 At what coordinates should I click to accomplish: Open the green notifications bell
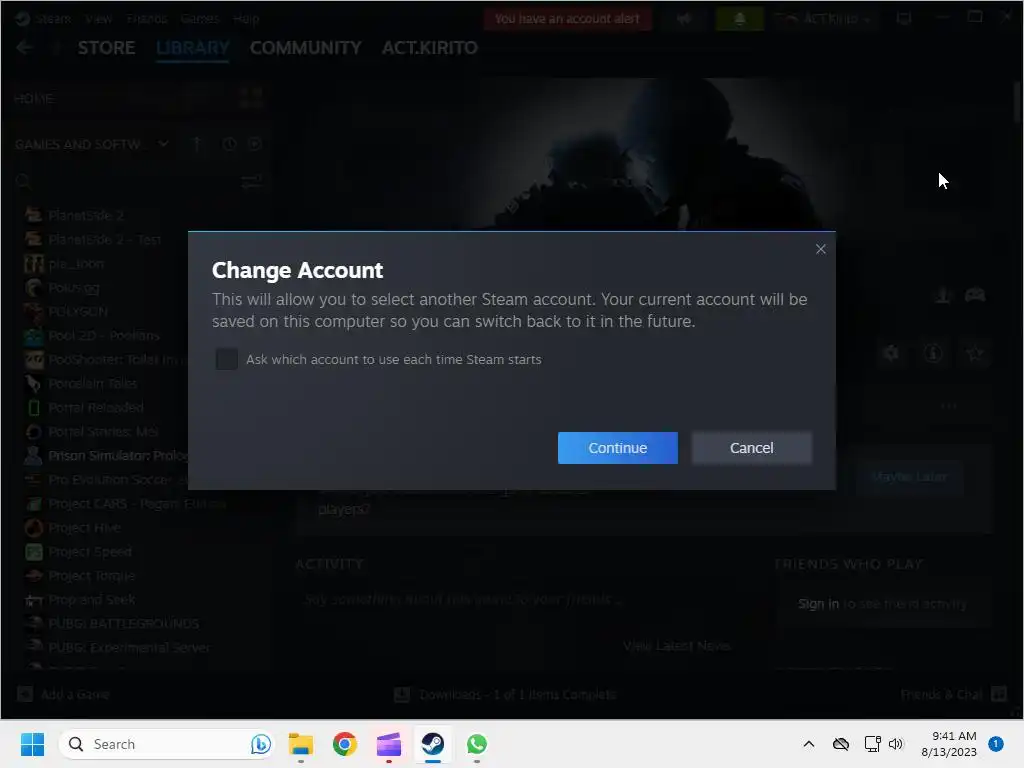click(x=739, y=18)
